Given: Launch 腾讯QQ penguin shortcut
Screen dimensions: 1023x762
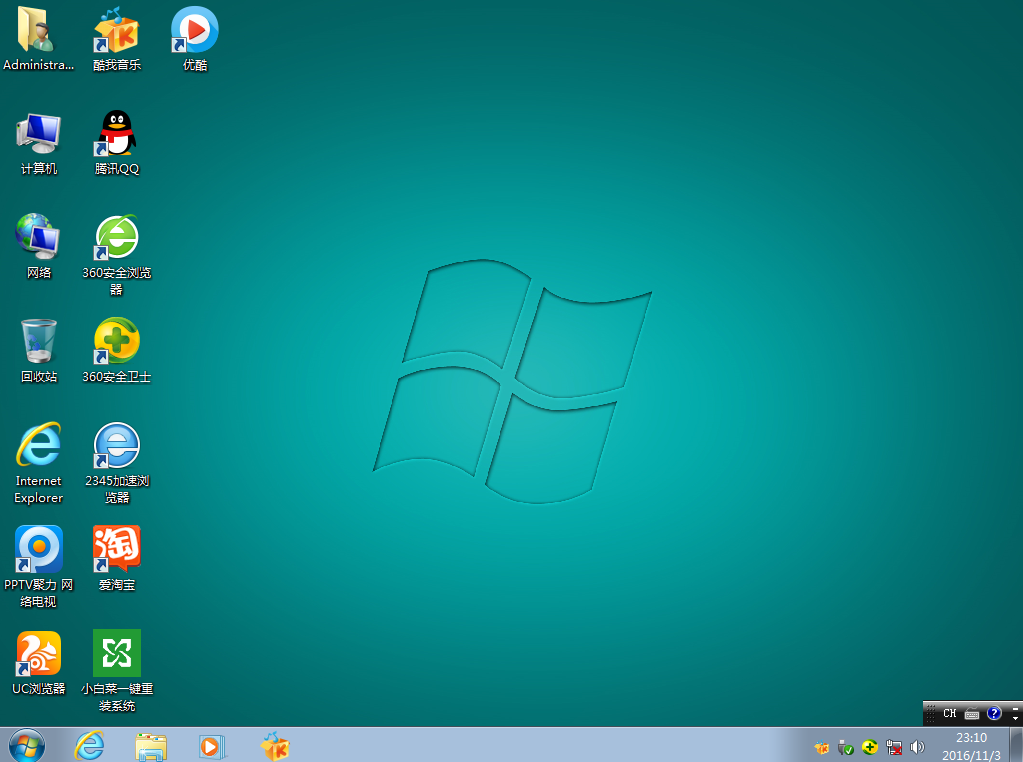Looking at the screenshot, I should tap(116, 142).
